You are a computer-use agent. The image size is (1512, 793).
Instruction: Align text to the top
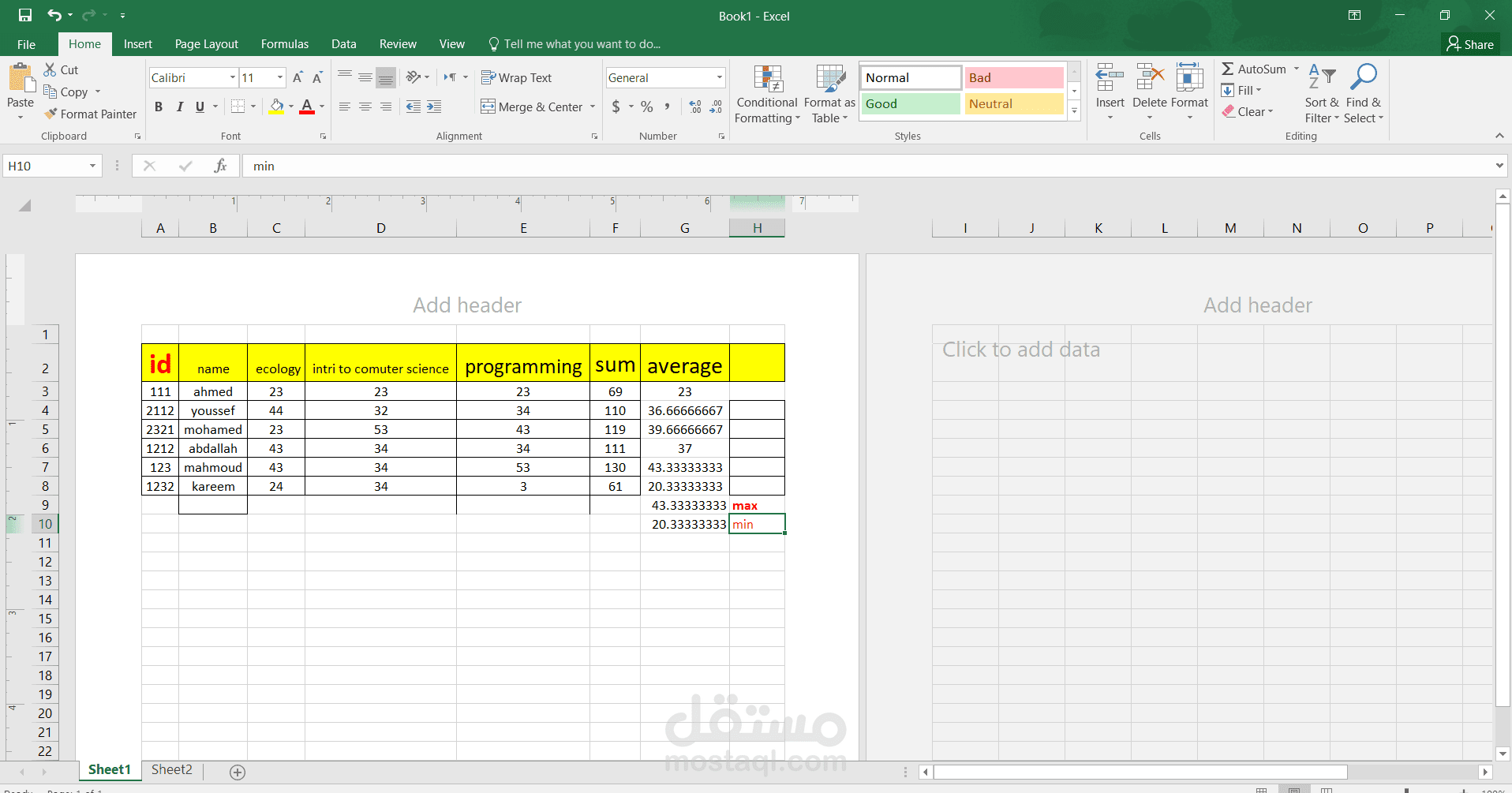(x=345, y=77)
